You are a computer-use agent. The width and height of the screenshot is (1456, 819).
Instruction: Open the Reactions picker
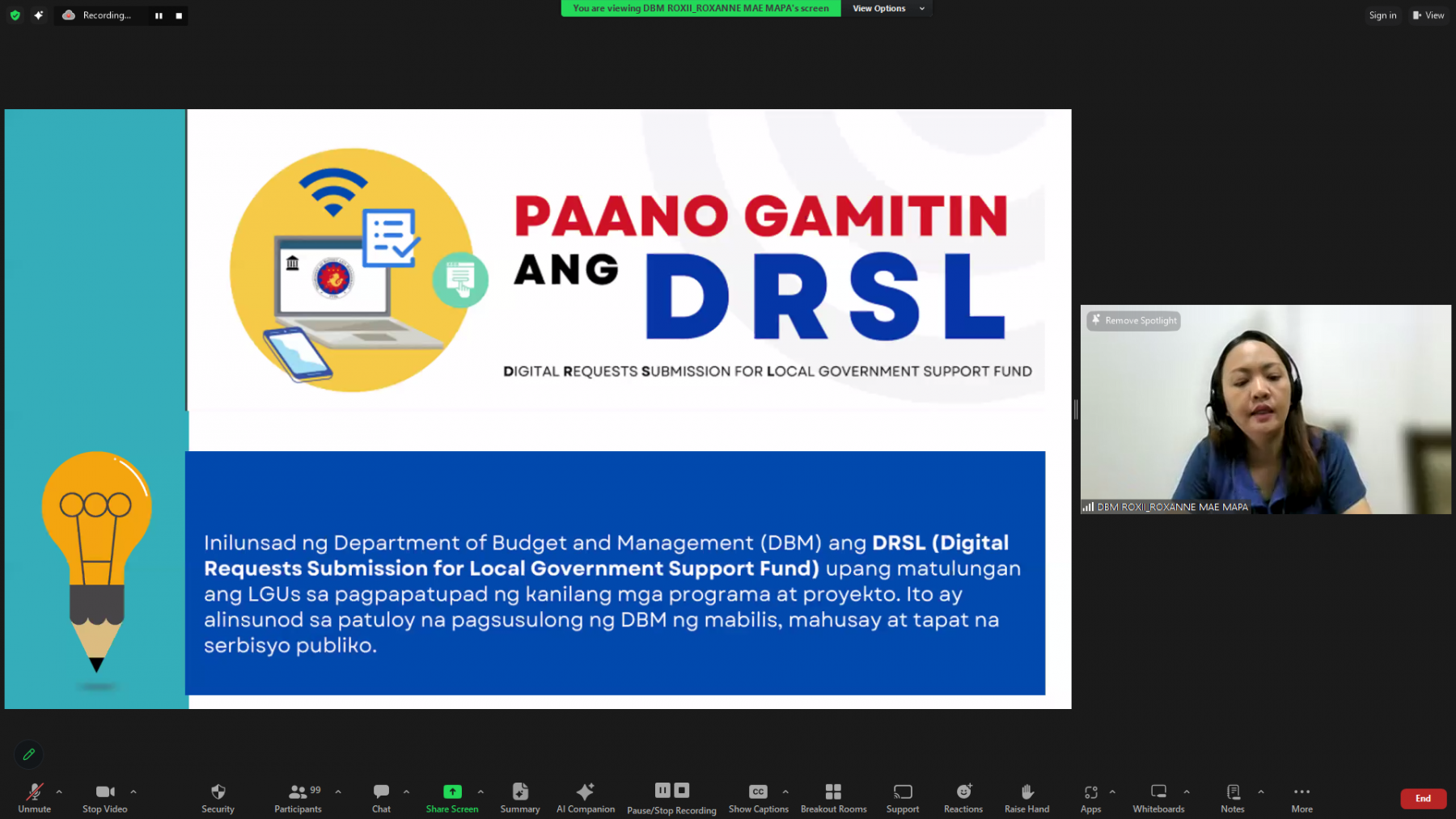[963, 797]
